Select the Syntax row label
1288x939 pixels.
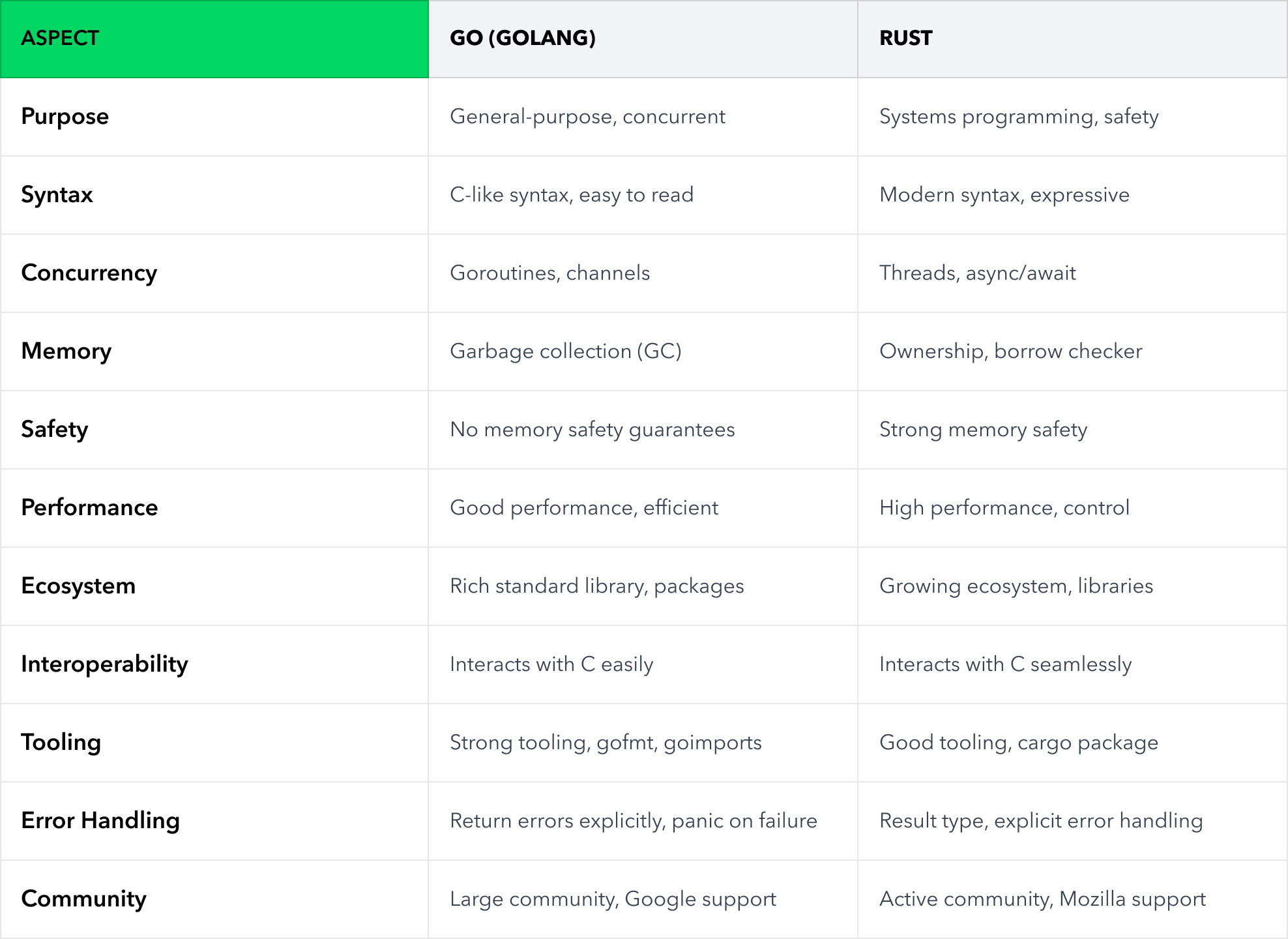(x=57, y=195)
